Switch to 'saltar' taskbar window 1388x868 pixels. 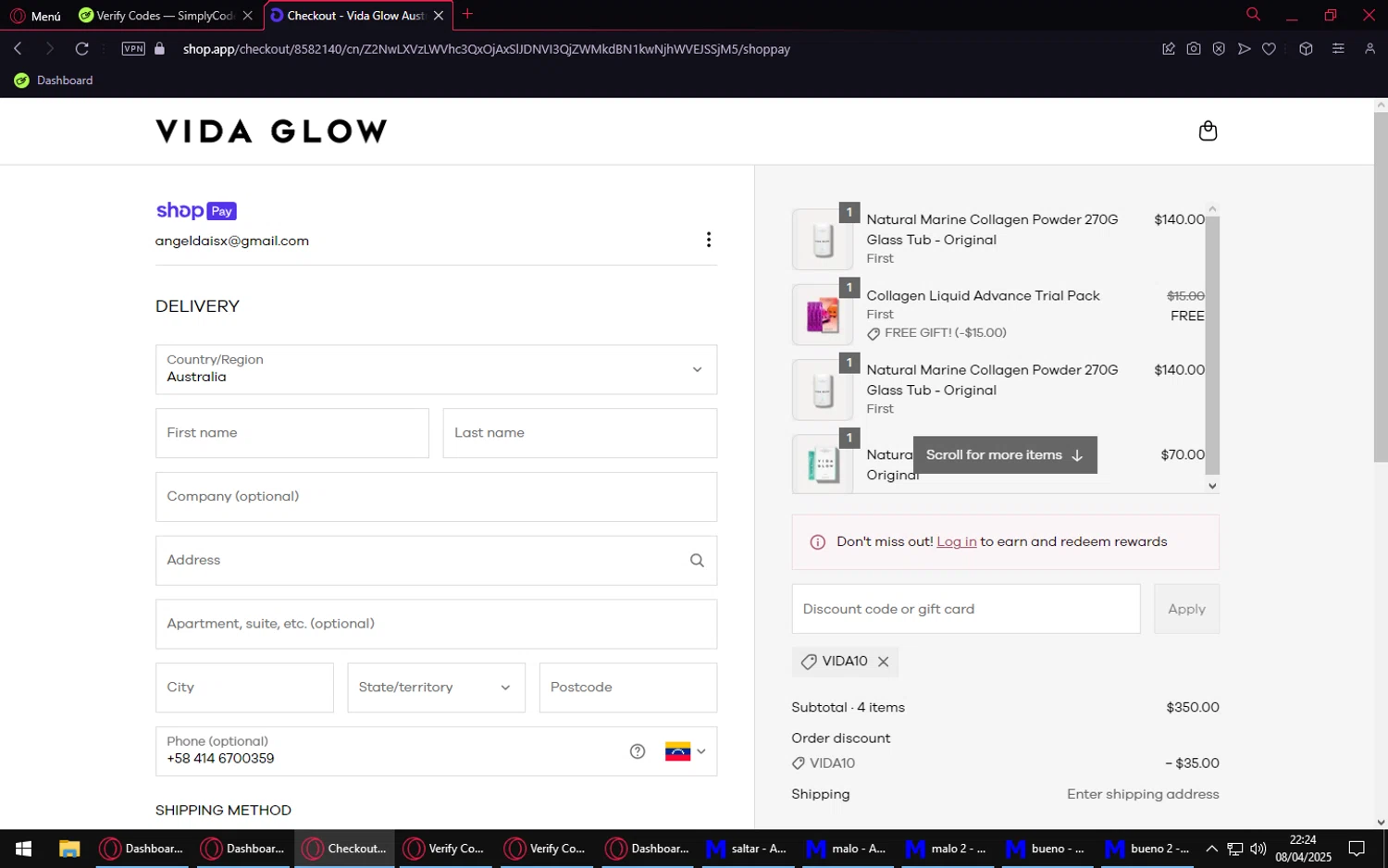pyautogui.click(x=747, y=849)
